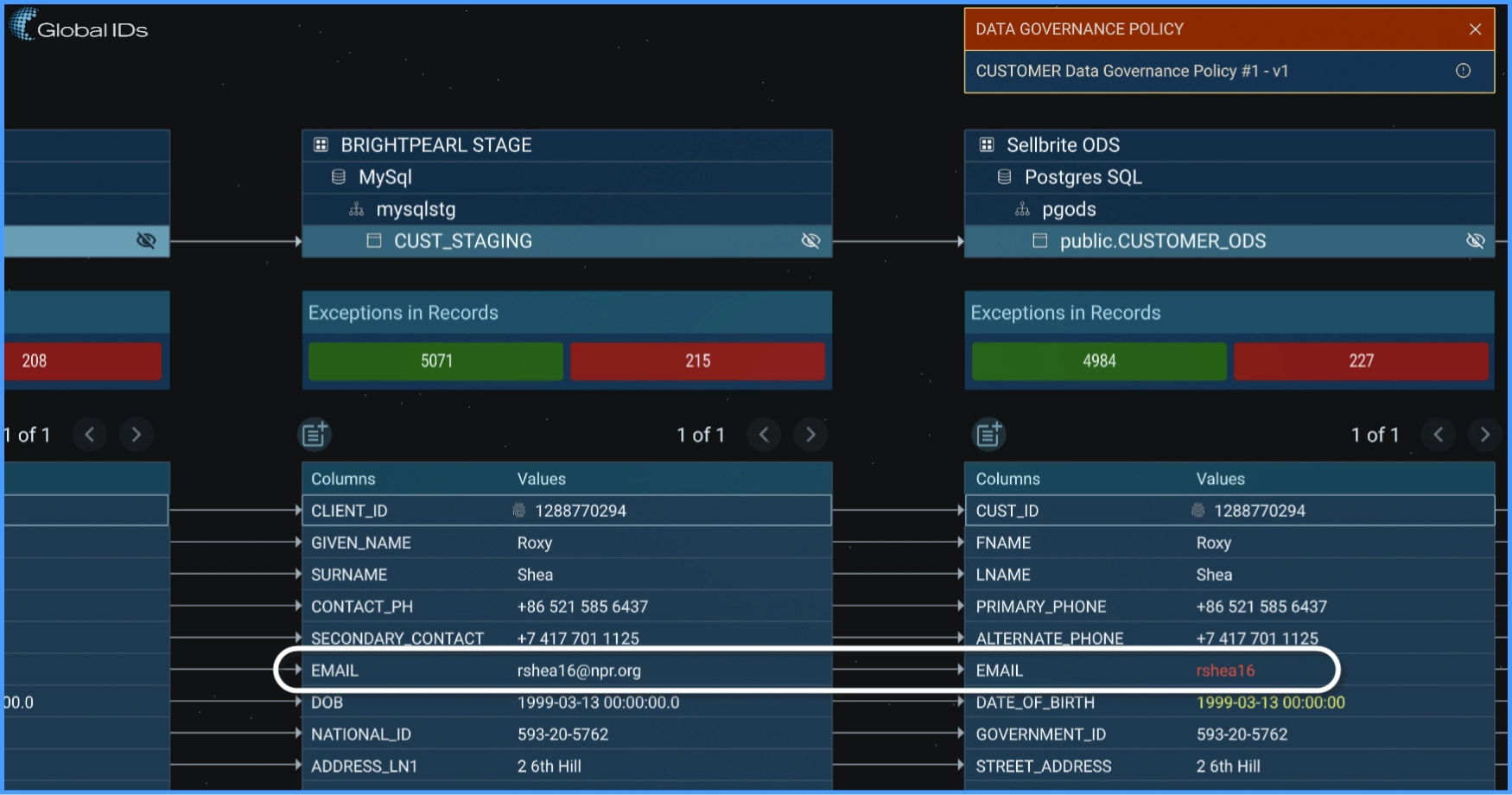Select the CUST_ID row
Image resolution: width=1512 pixels, height=795 pixels.
(1229, 511)
